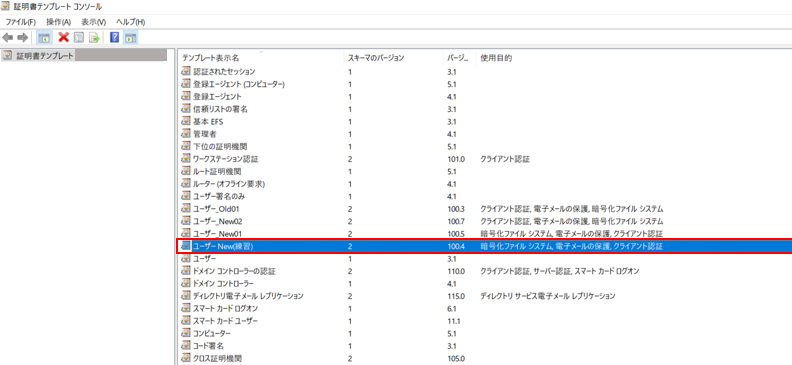Select ディレクトリ電子メール レプリケーション template
Viewport: 792px width, 365px height.
pyautogui.click(x=248, y=296)
